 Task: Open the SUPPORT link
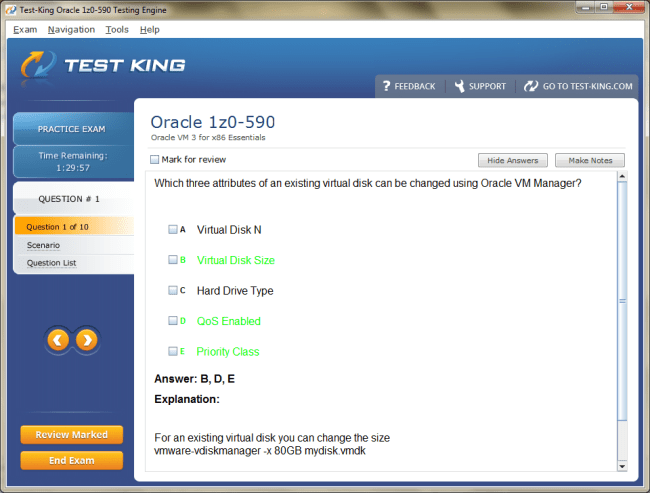[x=487, y=86]
